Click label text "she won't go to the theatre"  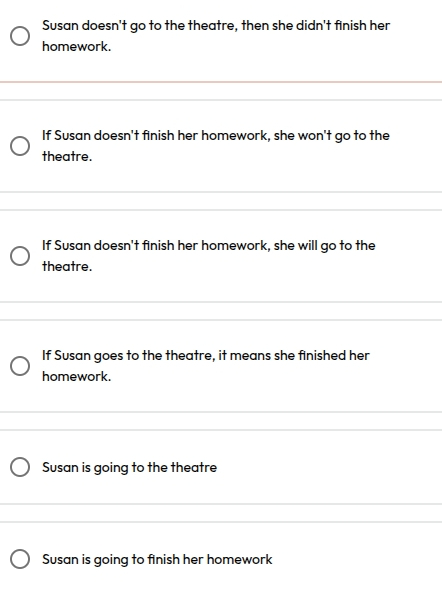(216, 146)
